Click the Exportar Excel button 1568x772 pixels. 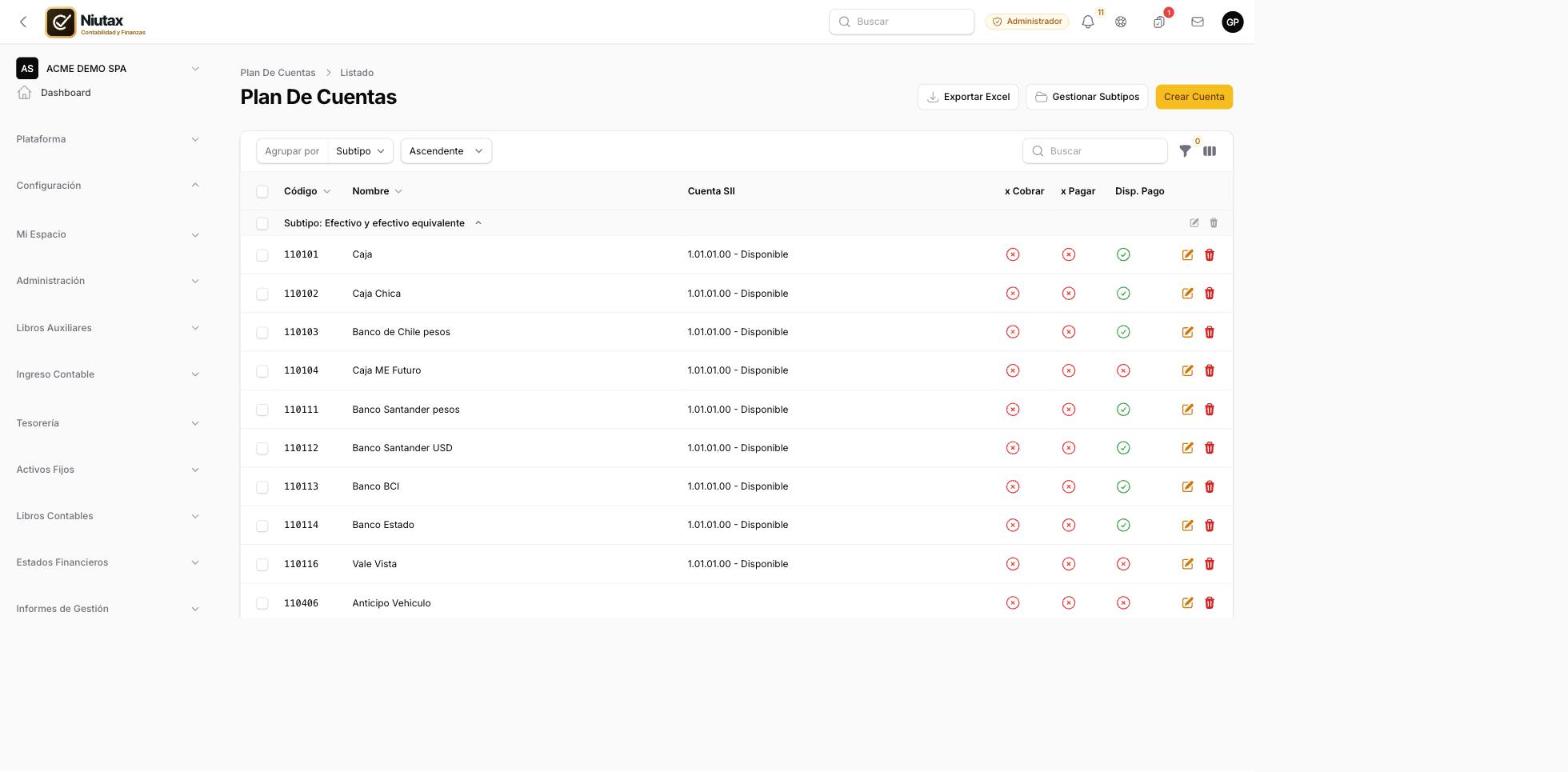pos(968,97)
